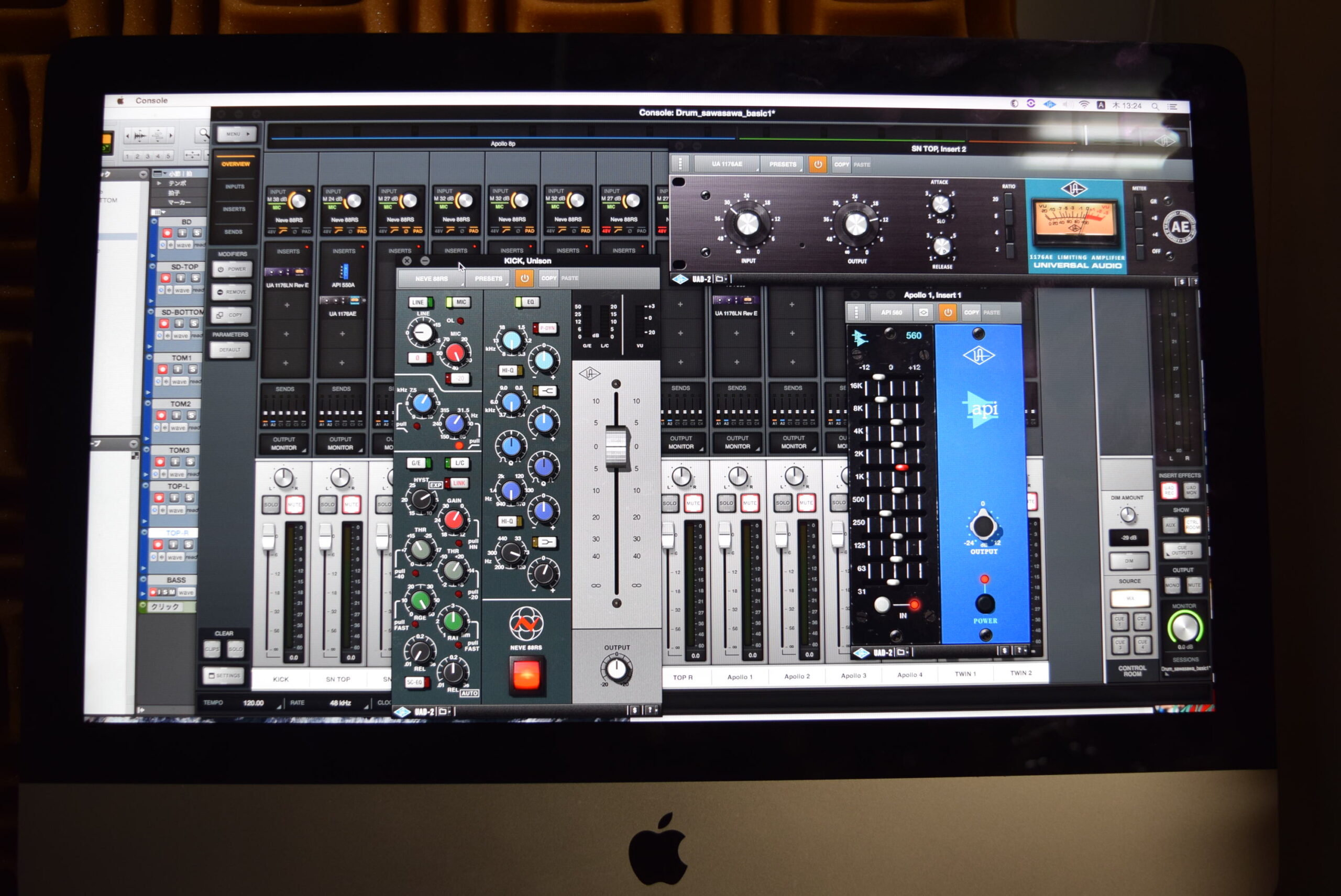1341x896 pixels.
Task: Open Spotlight search in the menu bar
Action: [1155, 106]
